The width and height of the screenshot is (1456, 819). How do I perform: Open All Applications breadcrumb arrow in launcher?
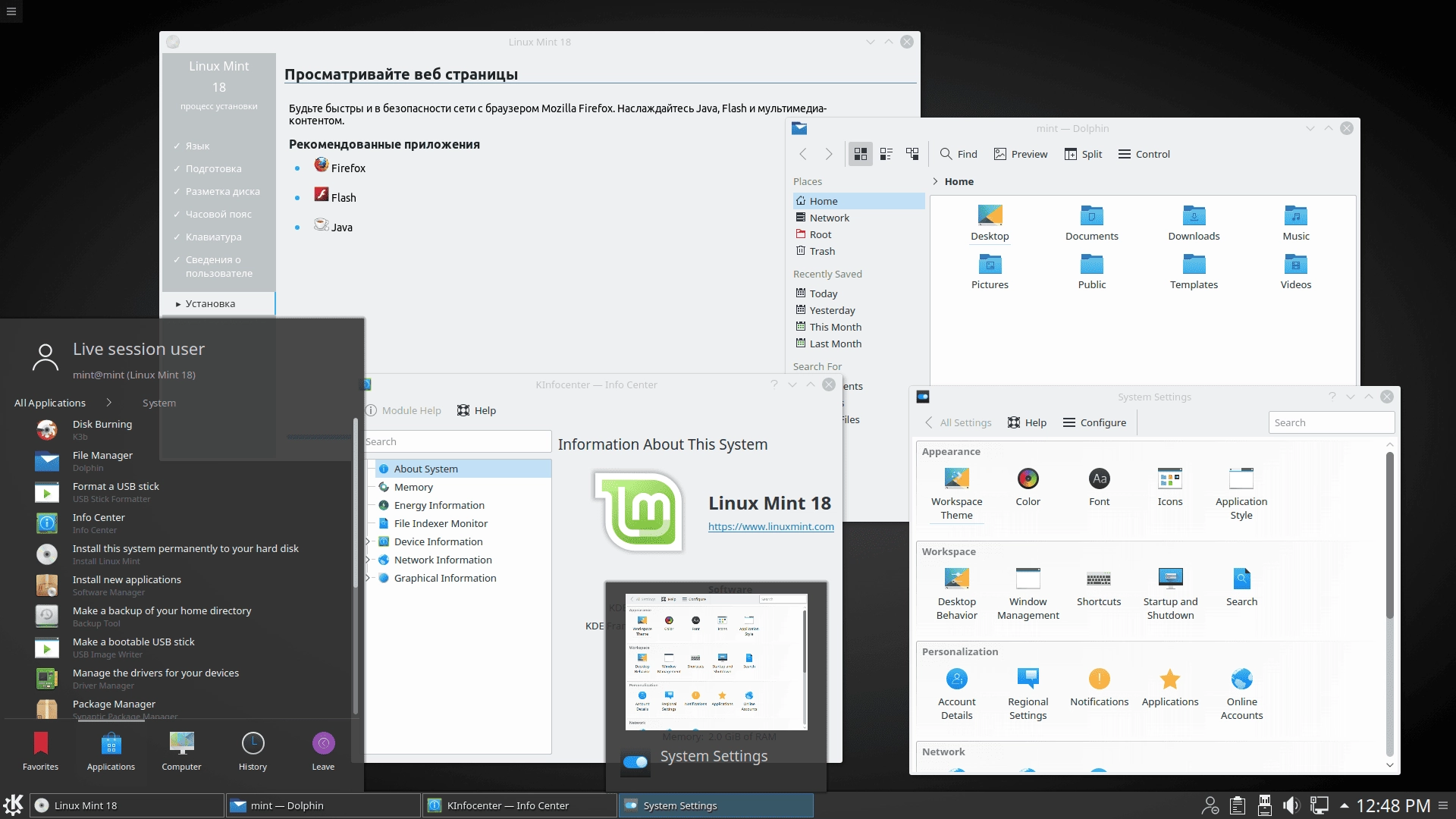(x=108, y=403)
